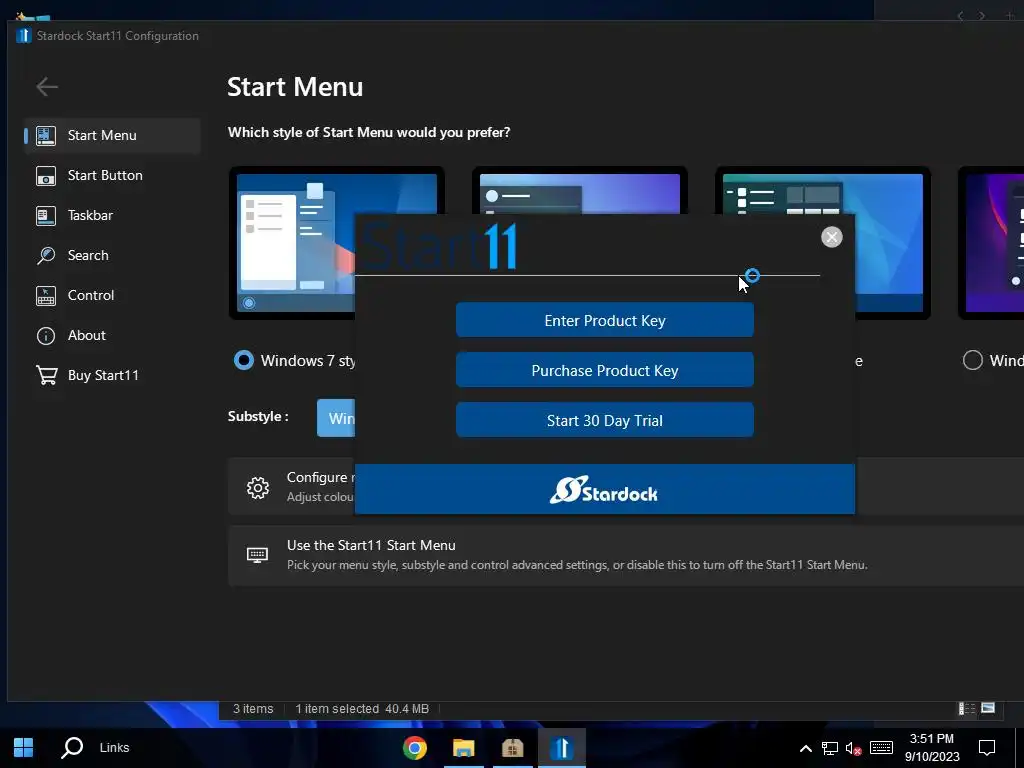1024x768 pixels.
Task: Click the gear icon beside Configure menu
Action: click(257, 487)
